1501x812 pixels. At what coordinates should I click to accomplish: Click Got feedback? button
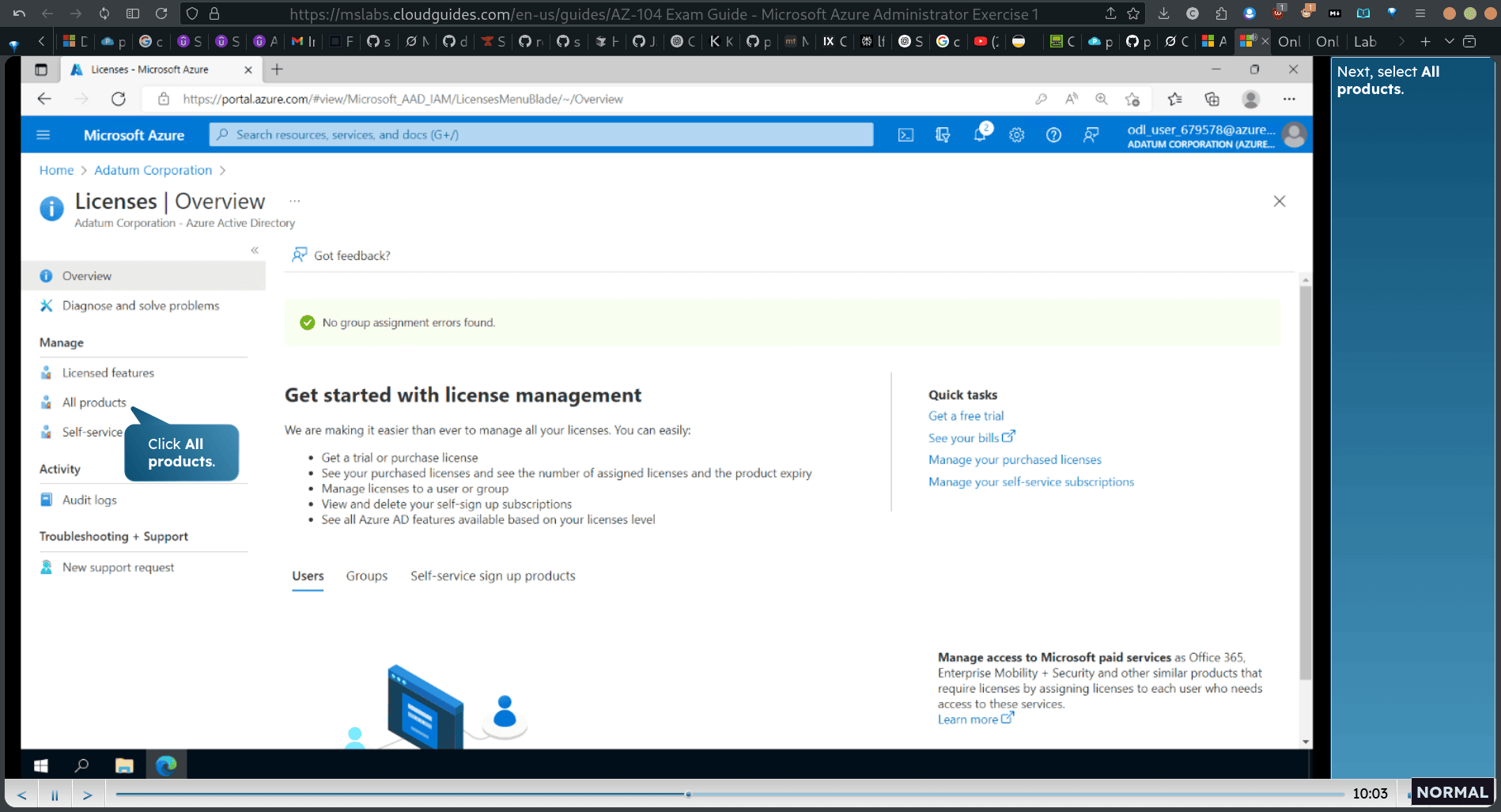click(341, 255)
